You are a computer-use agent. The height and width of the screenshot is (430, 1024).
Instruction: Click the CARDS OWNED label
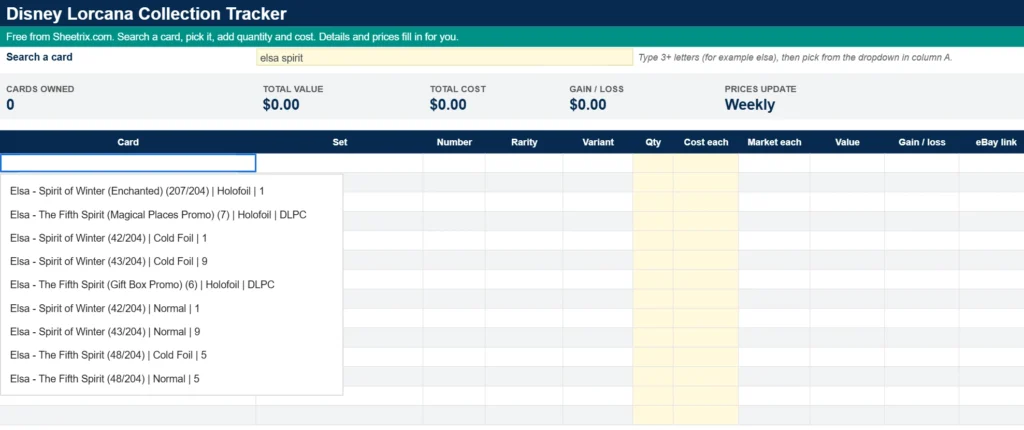(x=40, y=89)
